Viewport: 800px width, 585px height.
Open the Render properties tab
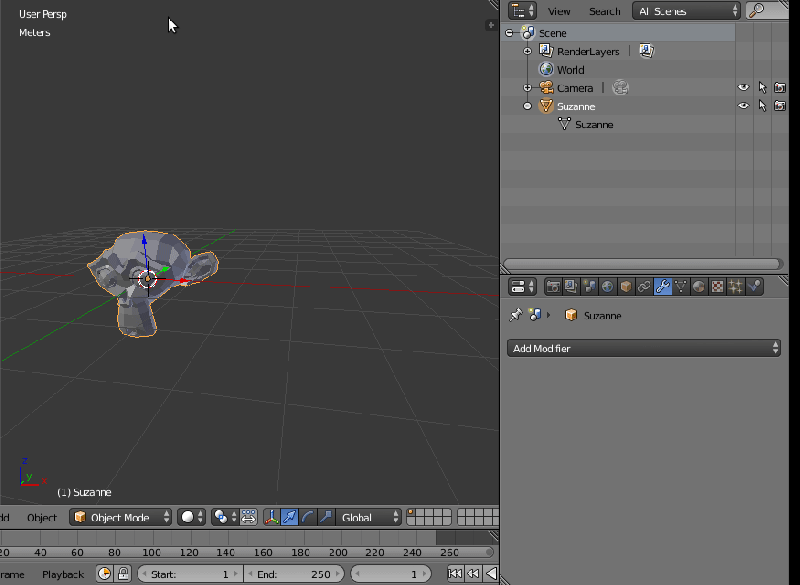(553, 287)
